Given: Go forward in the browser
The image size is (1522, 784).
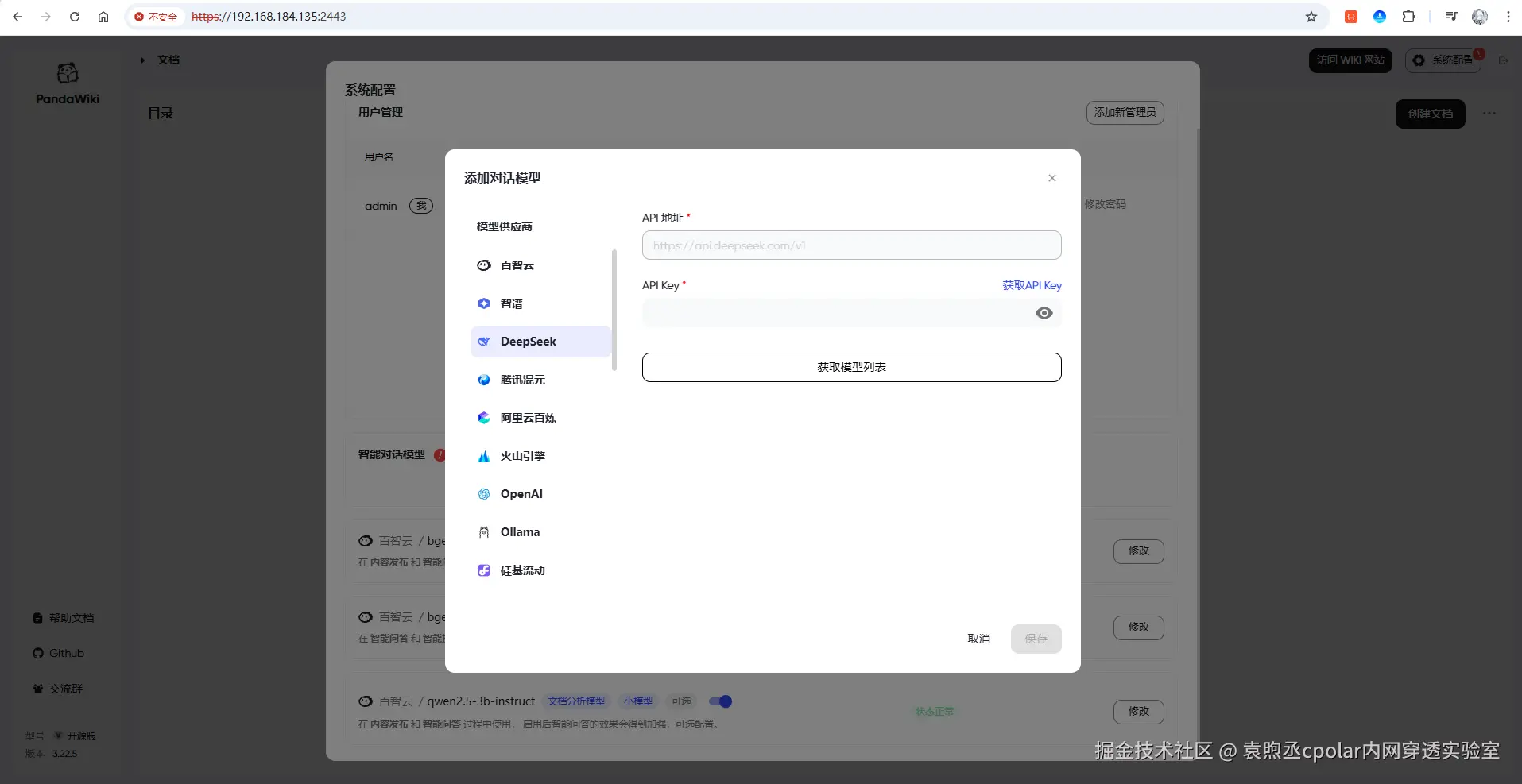Looking at the screenshot, I should 46,17.
